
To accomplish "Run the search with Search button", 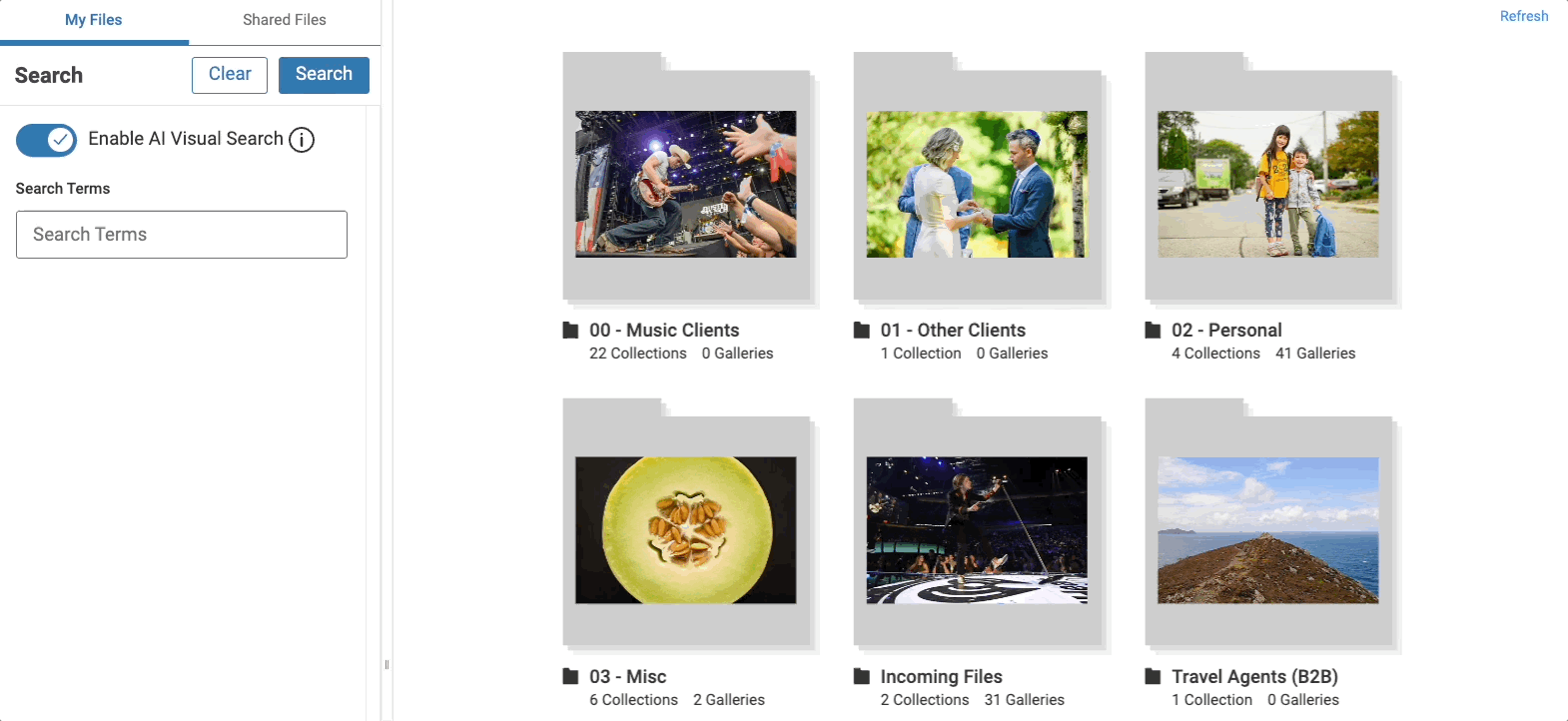I will 324,75.
